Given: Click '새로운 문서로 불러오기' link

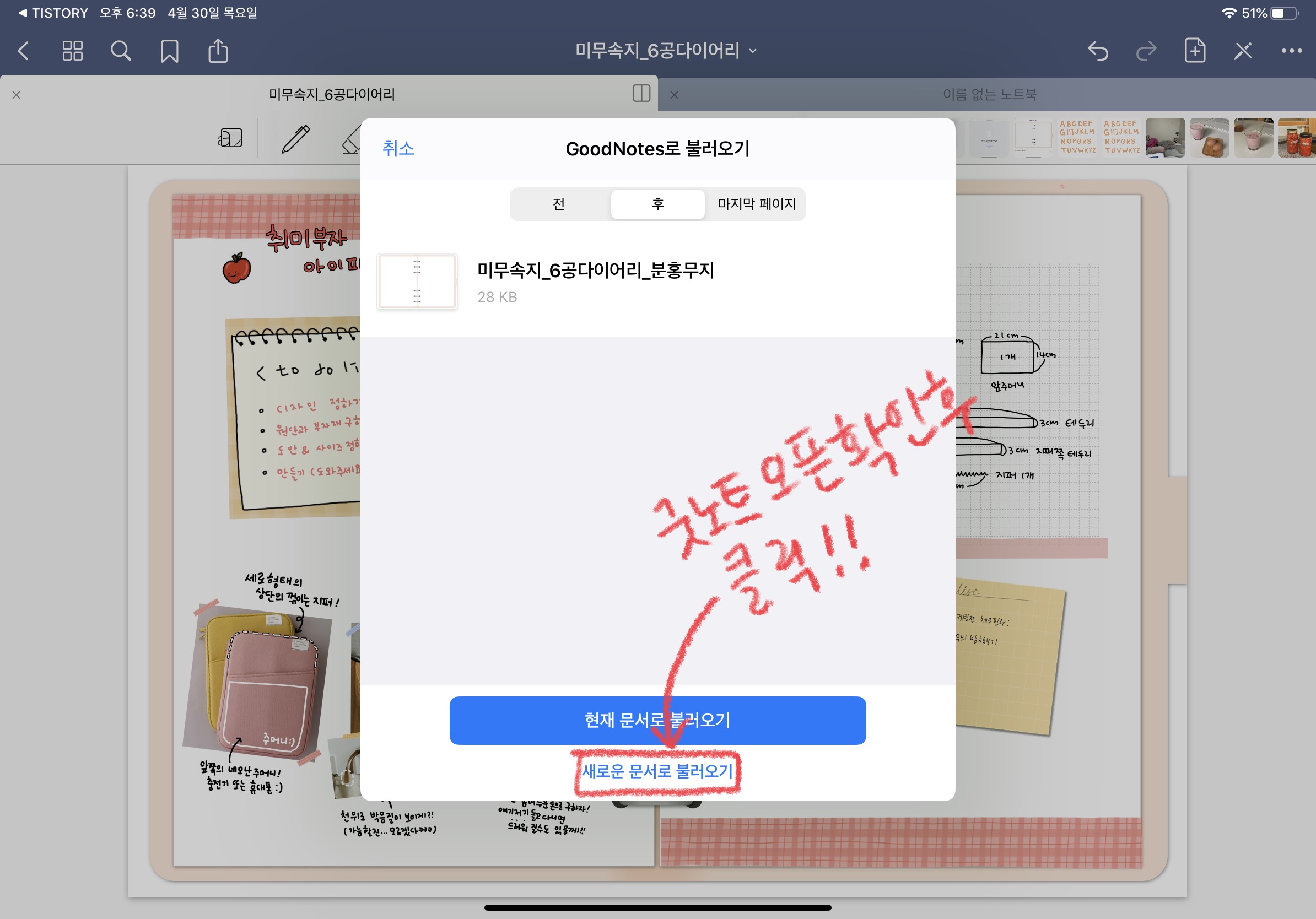Looking at the screenshot, I should coord(657,771).
